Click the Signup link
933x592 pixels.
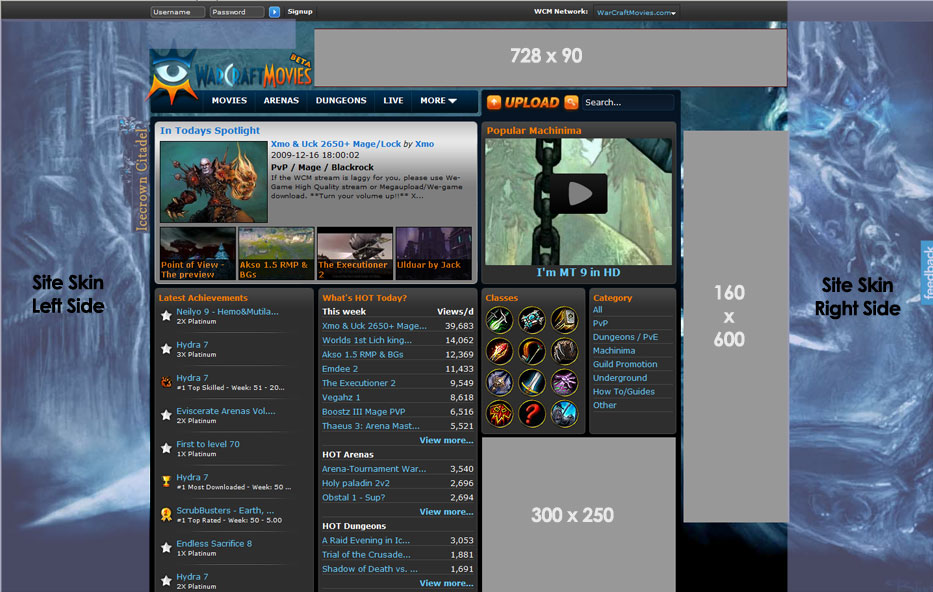(300, 11)
